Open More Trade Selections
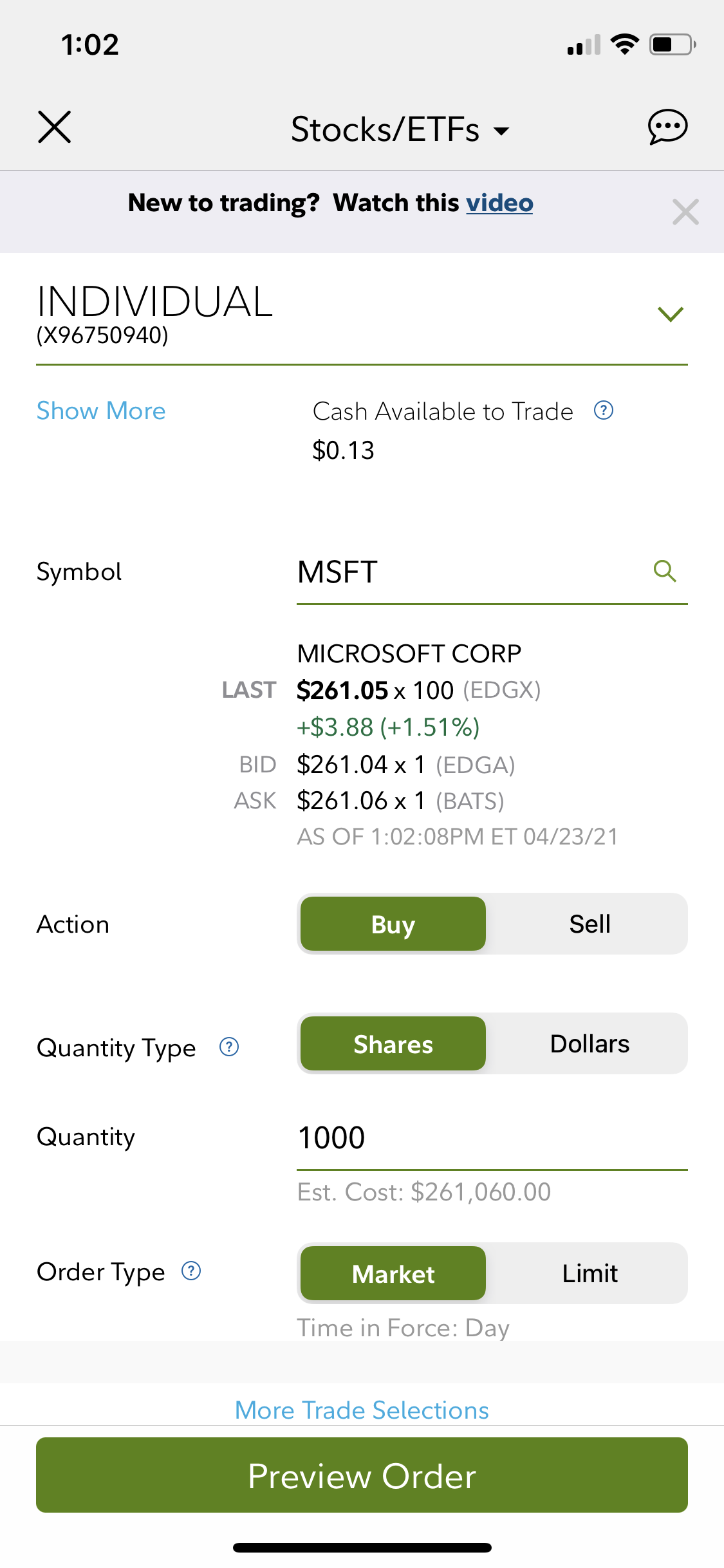The image size is (724, 1568). click(x=362, y=1410)
